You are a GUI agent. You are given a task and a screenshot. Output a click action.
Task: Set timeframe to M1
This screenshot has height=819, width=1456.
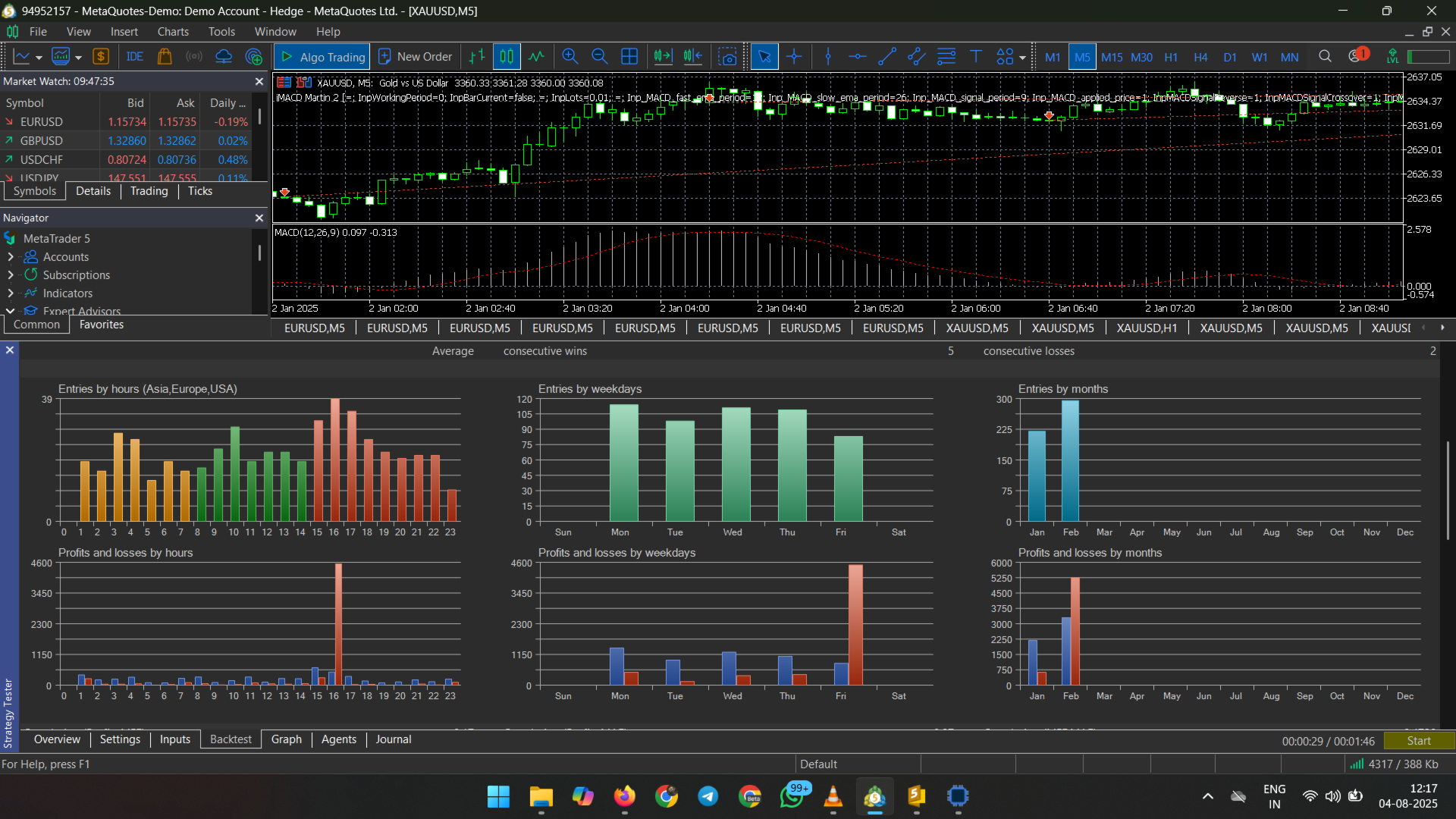(x=1053, y=57)
